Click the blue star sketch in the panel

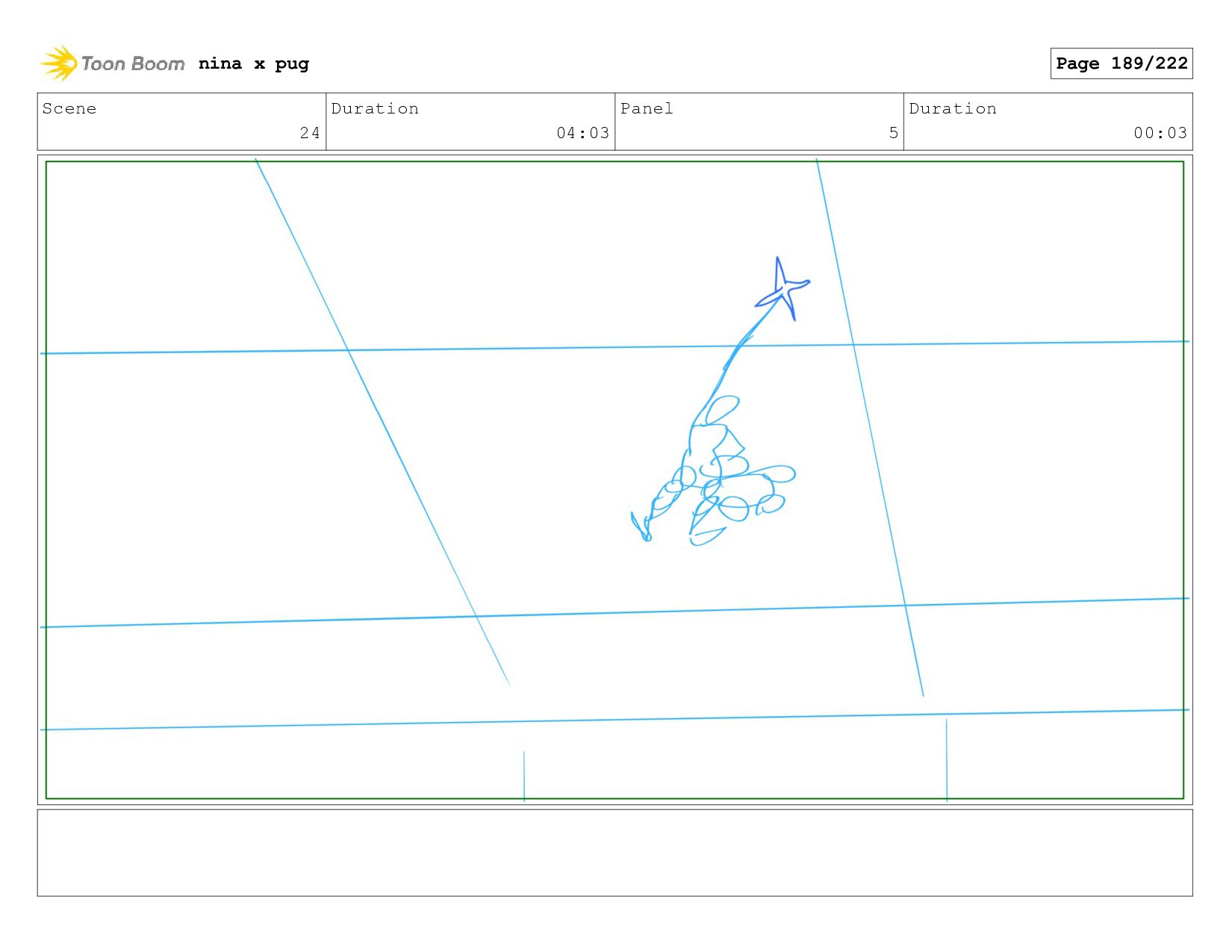[783, 288]
